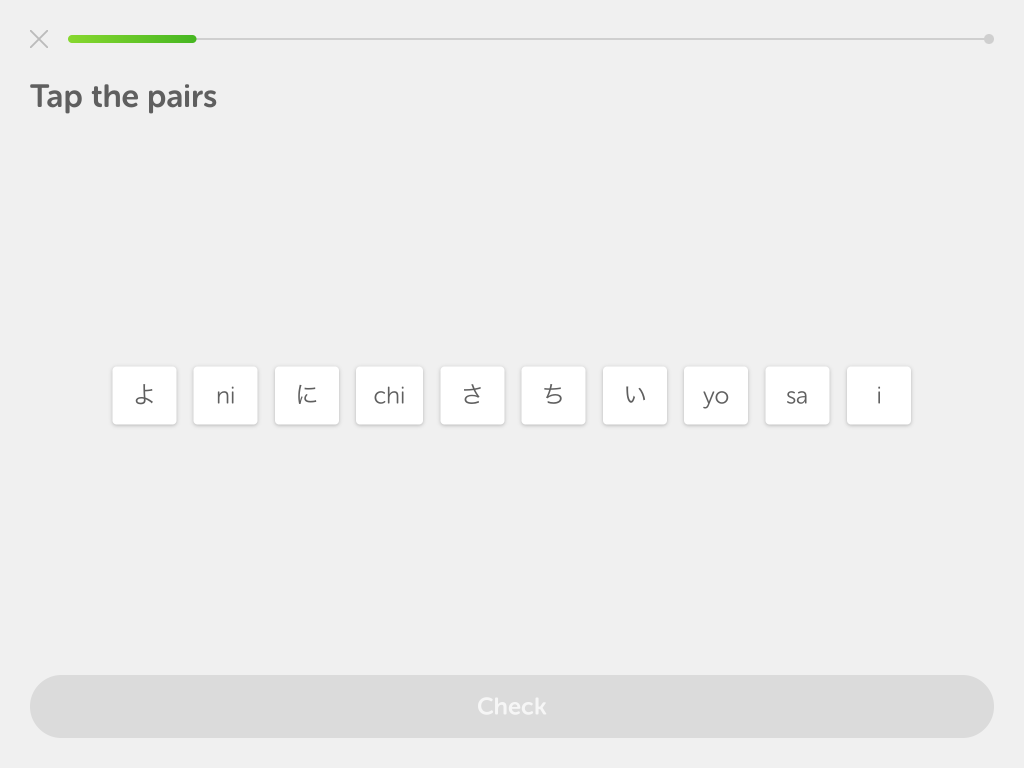Tap the よ hiragana tile
The width and height of the screenshot is (1024, 768).
click(144, 395)
